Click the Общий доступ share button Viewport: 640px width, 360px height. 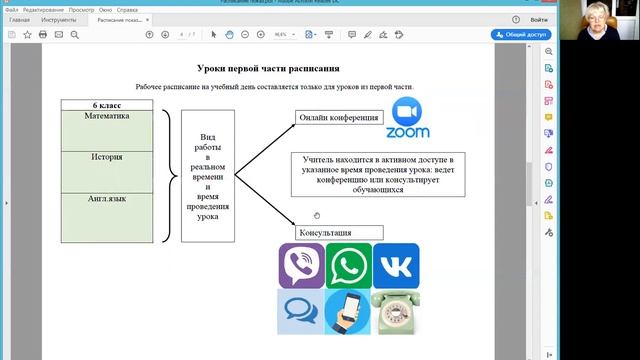point(521,35)
